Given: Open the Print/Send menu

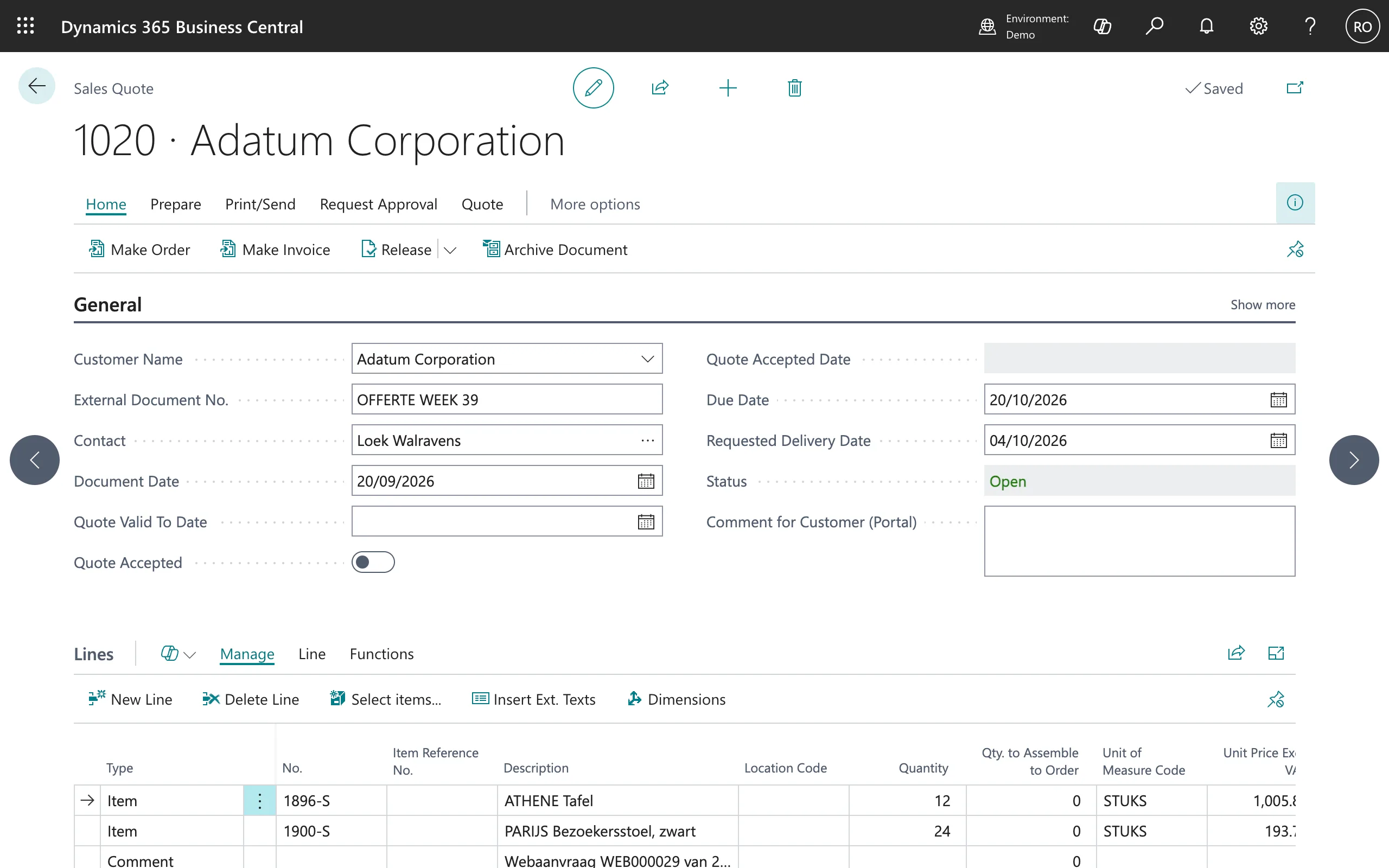Looking at the screenshot, I should coord(260,205).
